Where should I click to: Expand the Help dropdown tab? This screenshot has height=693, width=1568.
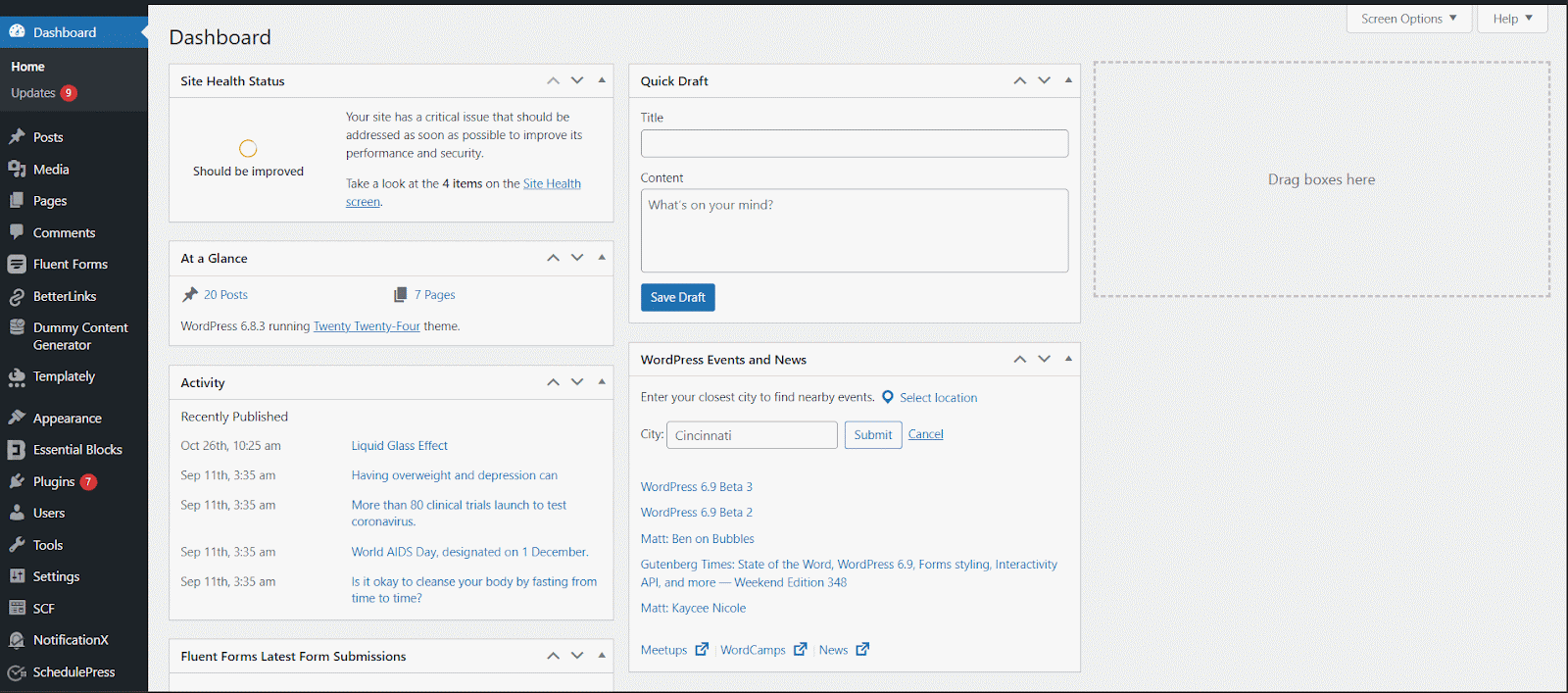(1512, 19)
